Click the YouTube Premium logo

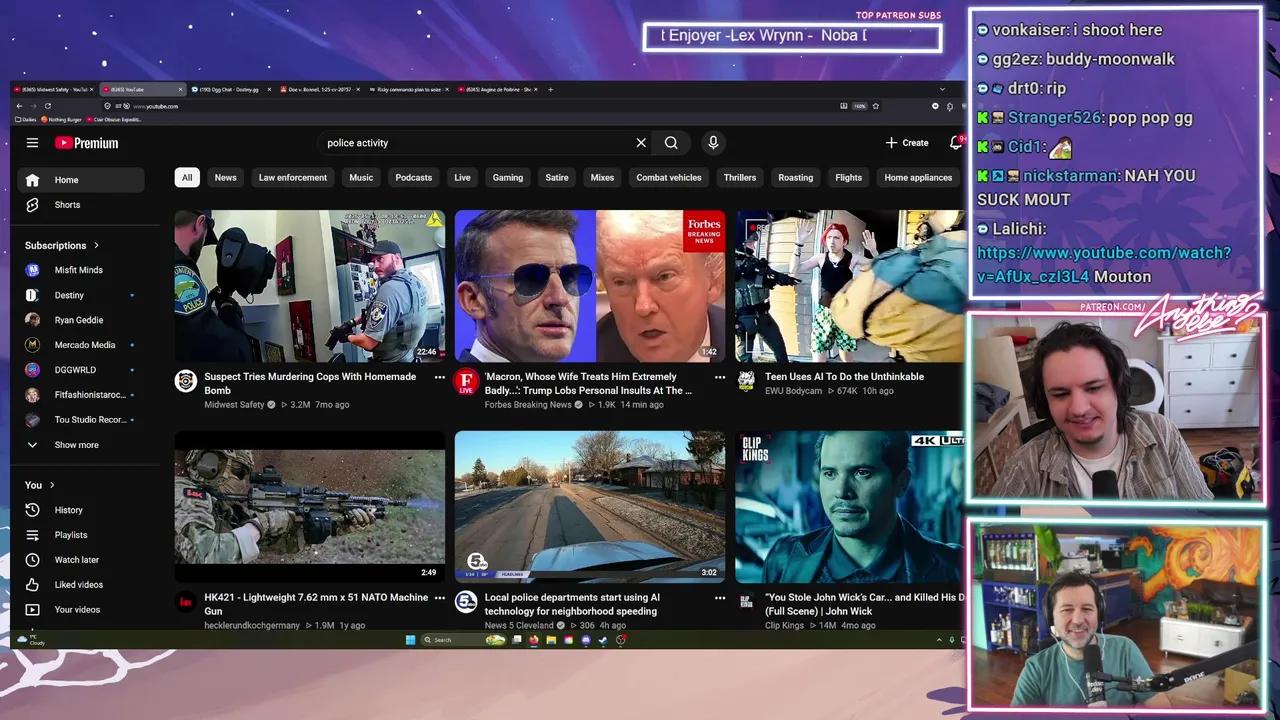tap(86, 143)
